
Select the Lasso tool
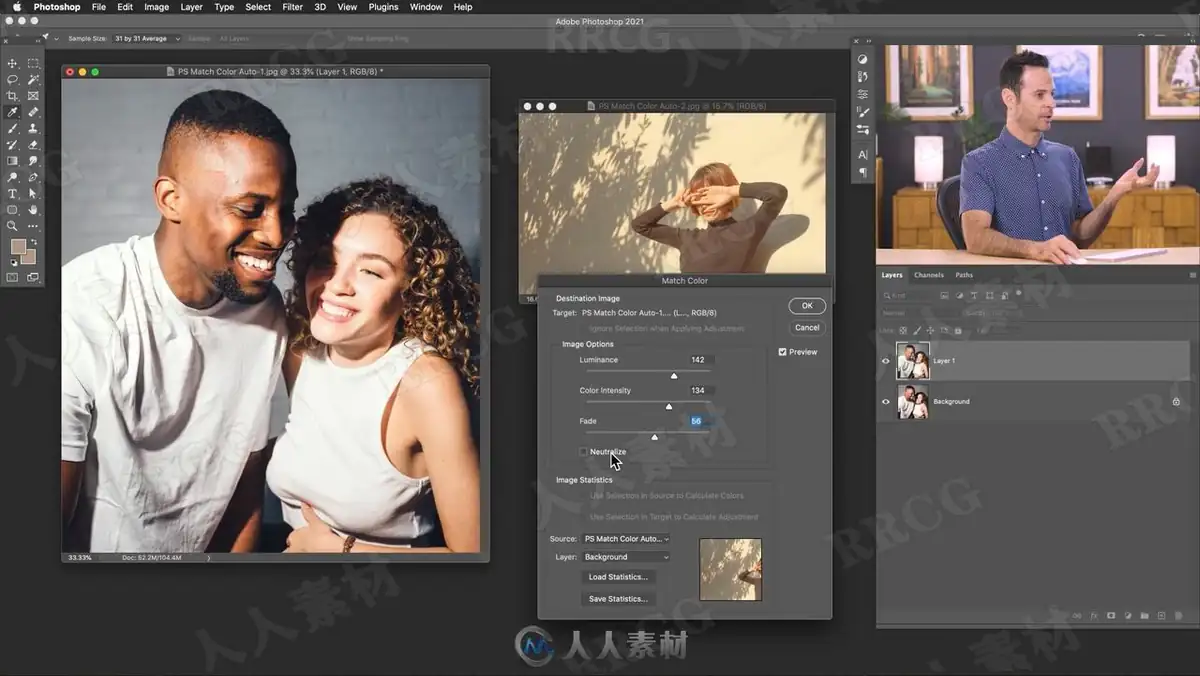tap(12, 79)
